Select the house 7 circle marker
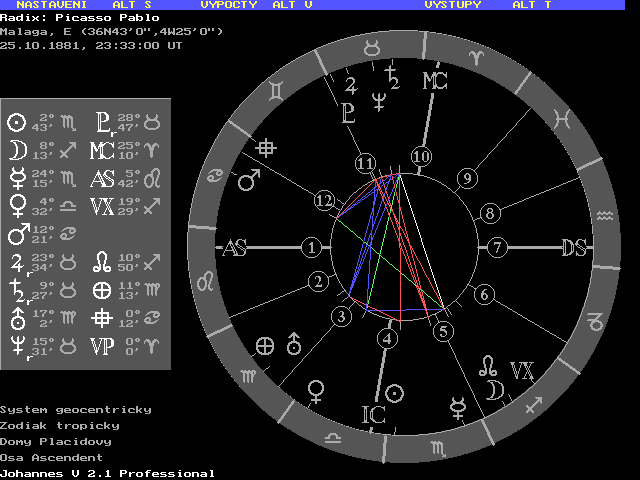Viewport: 640px width, 480px height. click(x=497, y=247)
